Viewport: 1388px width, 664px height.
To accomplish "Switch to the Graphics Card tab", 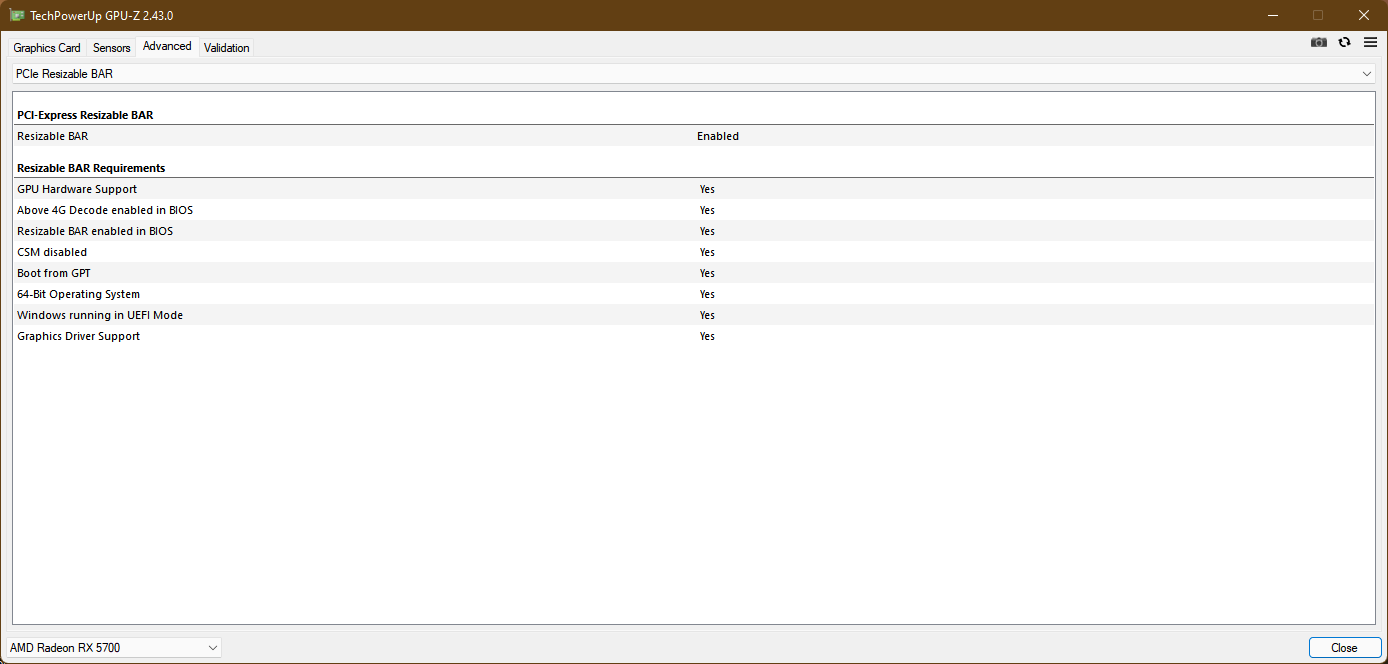I will click(47, 48).
